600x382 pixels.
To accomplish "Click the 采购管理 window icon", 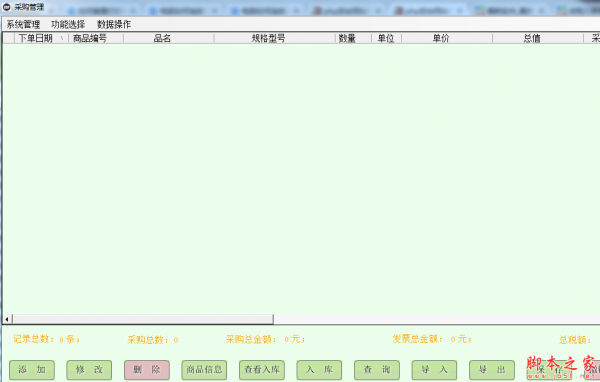I will (7, 7).
